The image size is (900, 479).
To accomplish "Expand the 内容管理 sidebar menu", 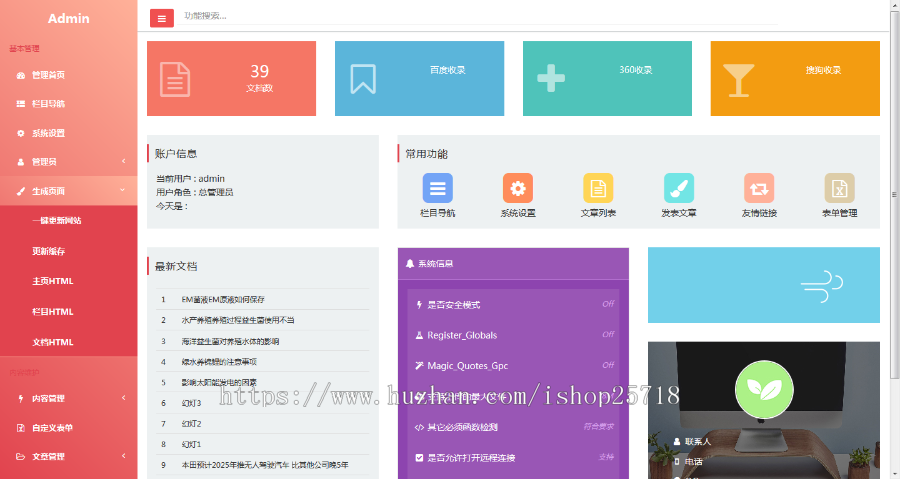I will click(x=68, y=399).
